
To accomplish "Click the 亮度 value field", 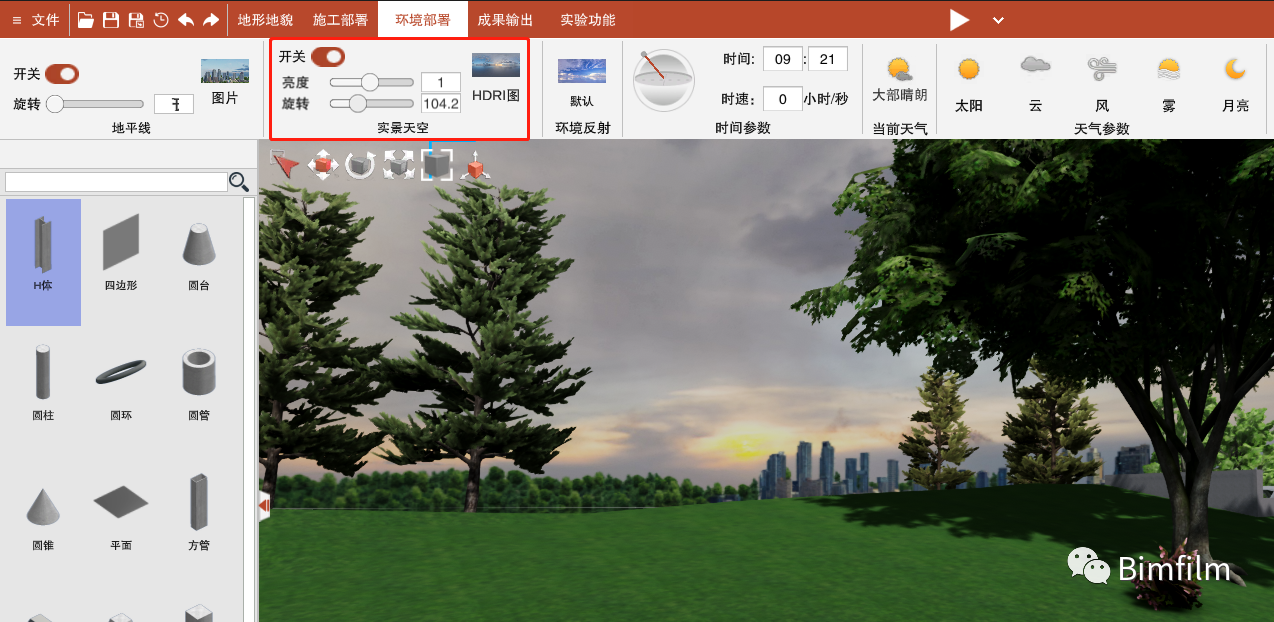I will tap(441, 83).
